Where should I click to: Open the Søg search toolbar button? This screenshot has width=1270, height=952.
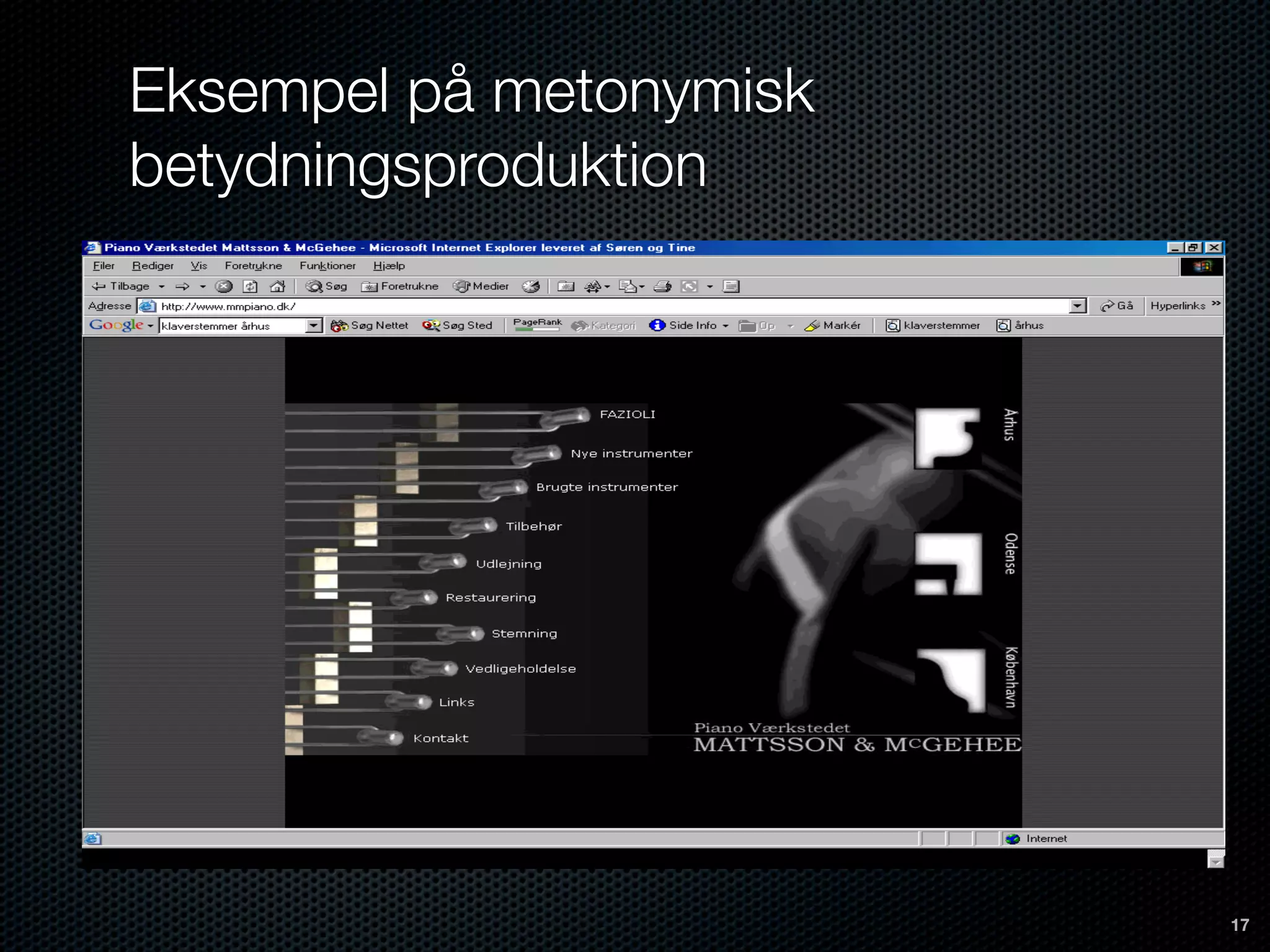pyautogui.click(x=326, y=286)
